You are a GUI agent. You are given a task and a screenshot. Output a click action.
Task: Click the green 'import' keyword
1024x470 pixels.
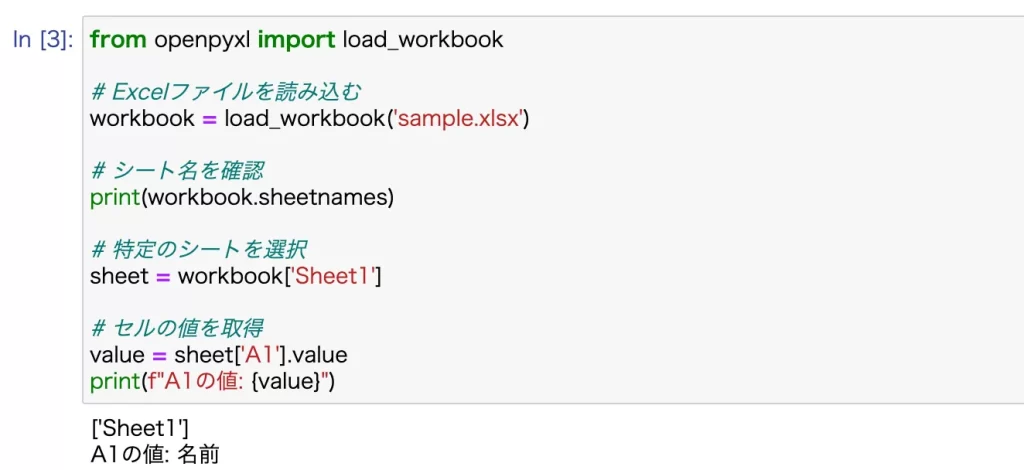pos(296,40)
